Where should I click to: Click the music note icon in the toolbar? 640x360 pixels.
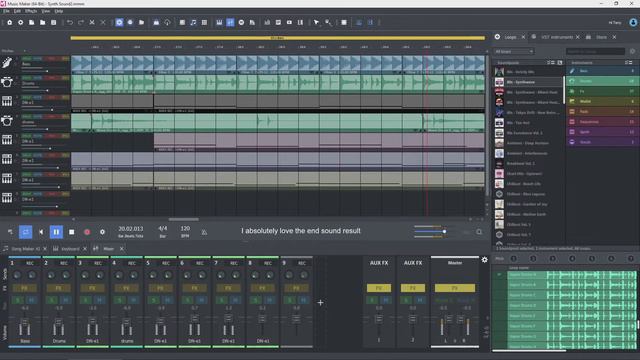(x=193, y=22)
